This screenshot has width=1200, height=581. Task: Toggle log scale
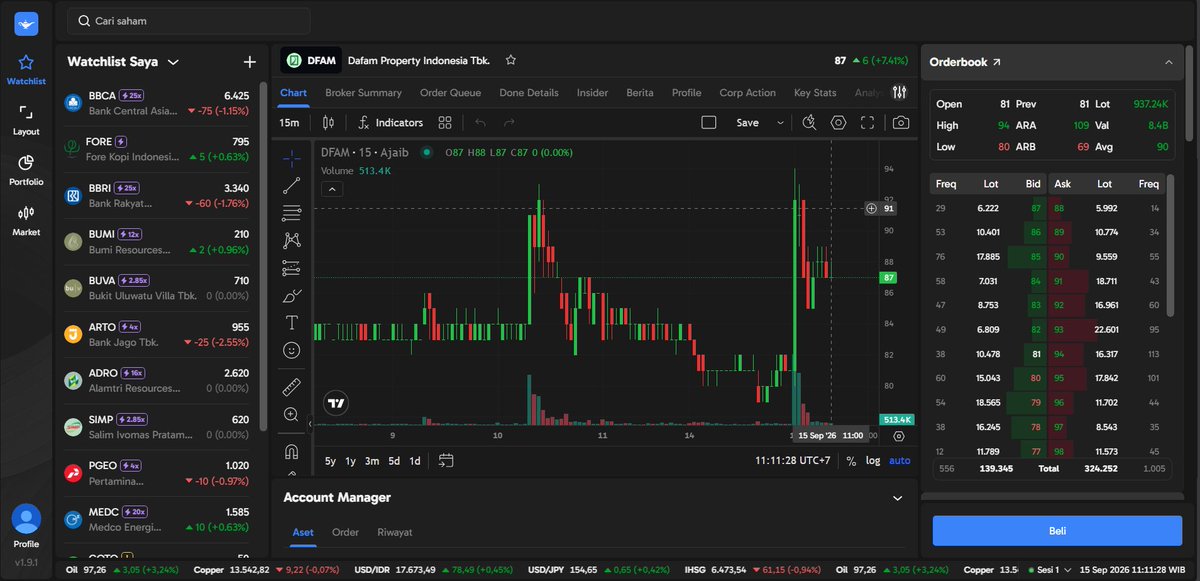click(873, 461)
